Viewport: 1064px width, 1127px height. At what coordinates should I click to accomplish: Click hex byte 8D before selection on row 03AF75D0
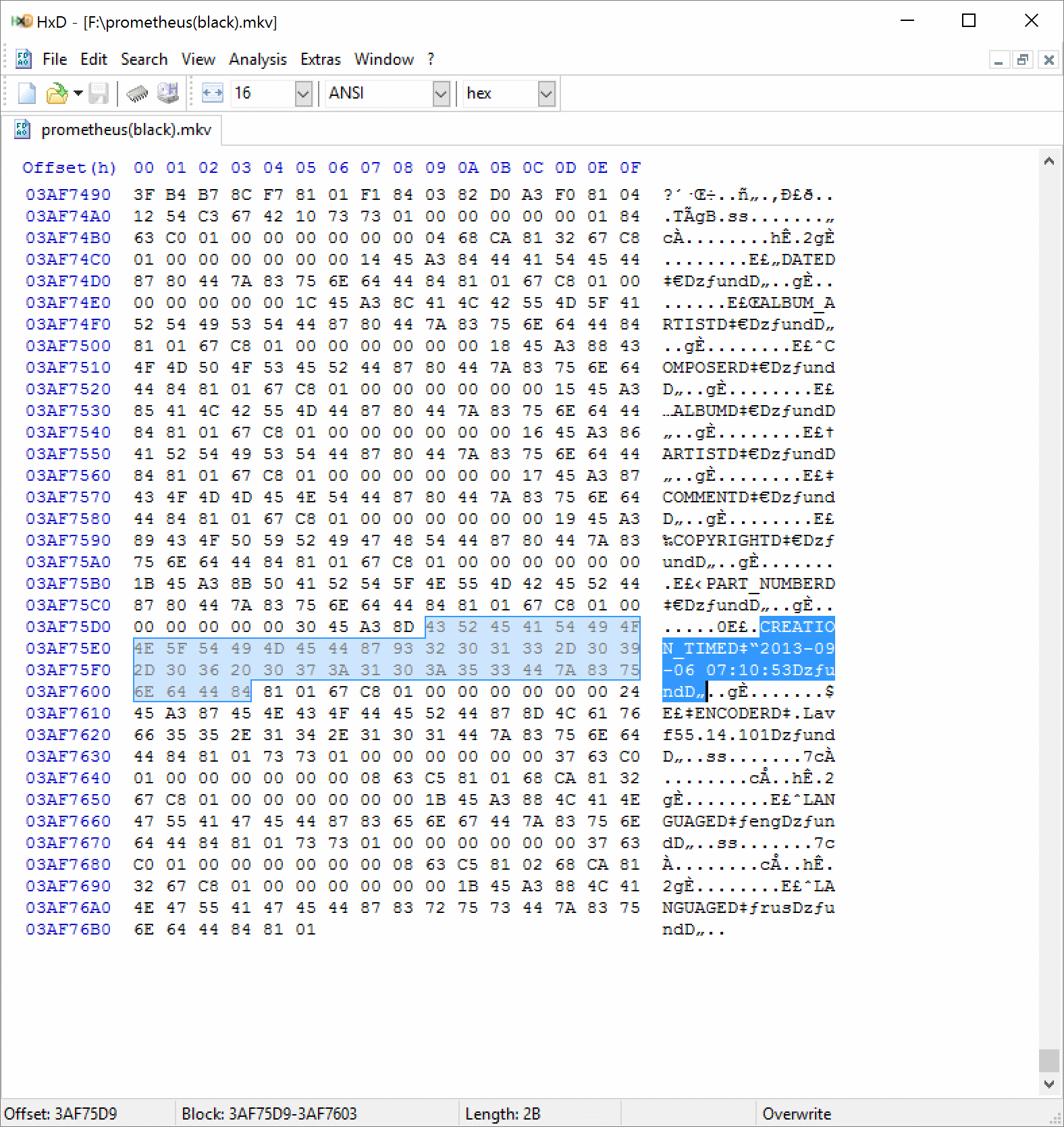[x=403, y=627]
